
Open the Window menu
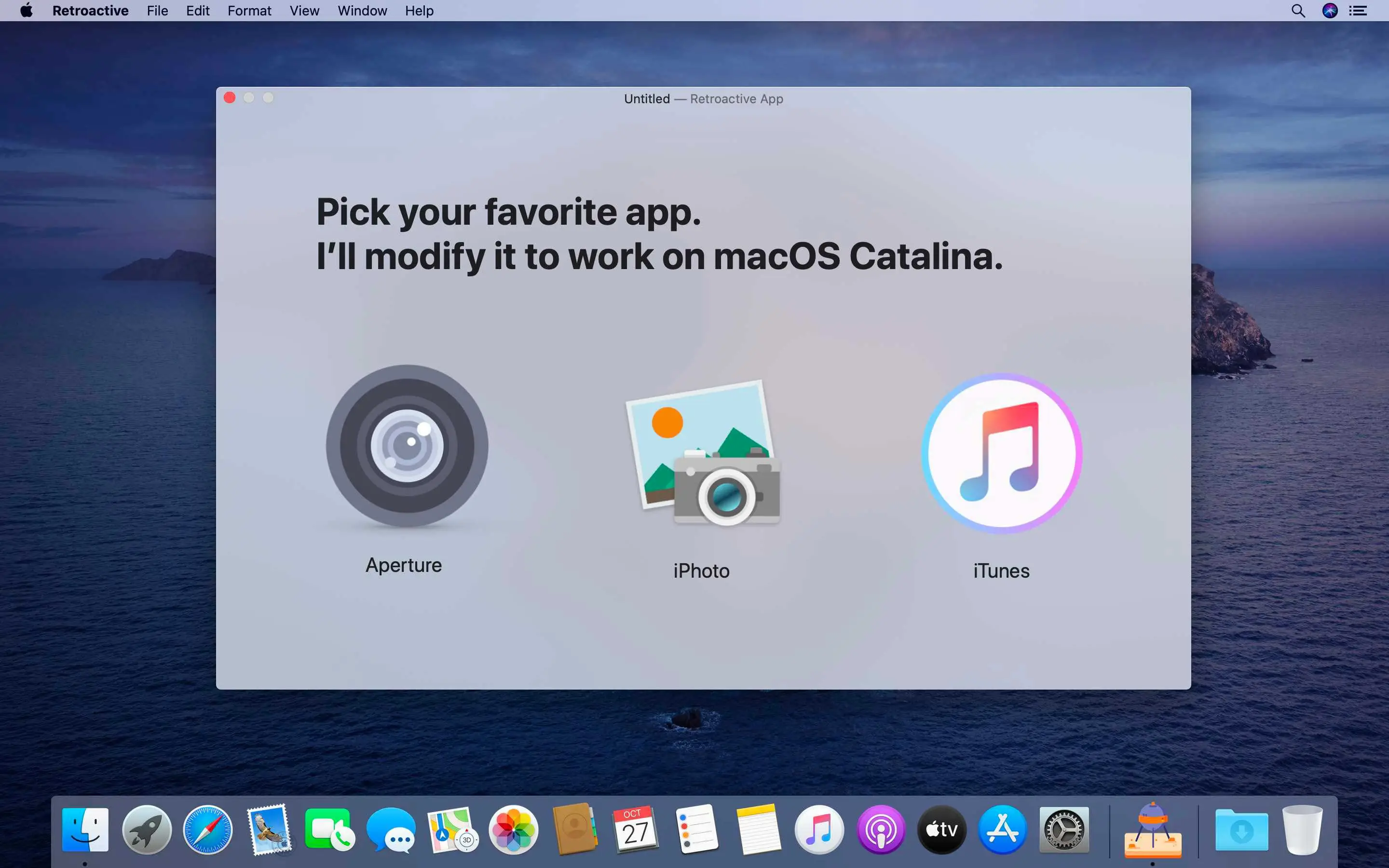pos(362,10)
